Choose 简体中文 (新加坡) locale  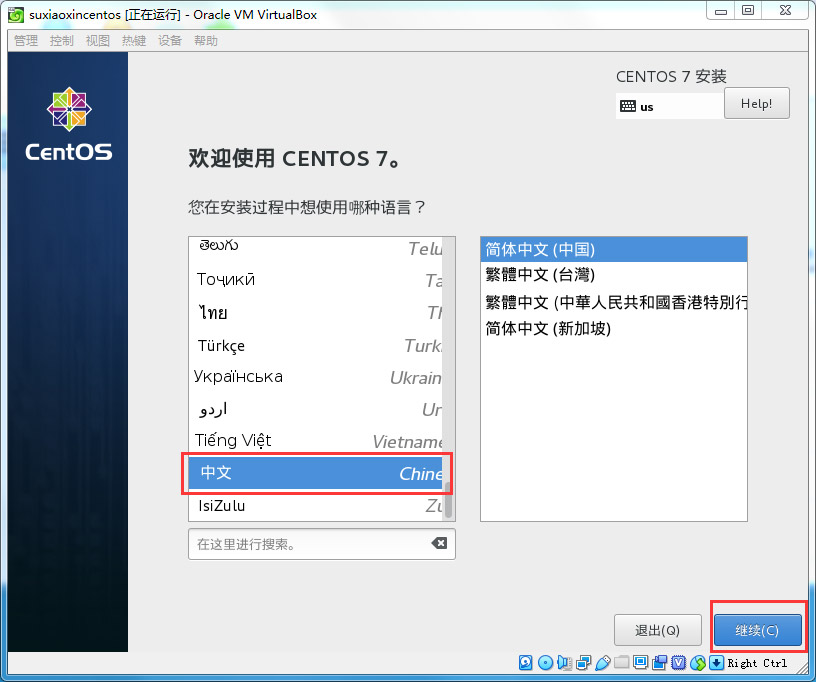pos(614,328)
